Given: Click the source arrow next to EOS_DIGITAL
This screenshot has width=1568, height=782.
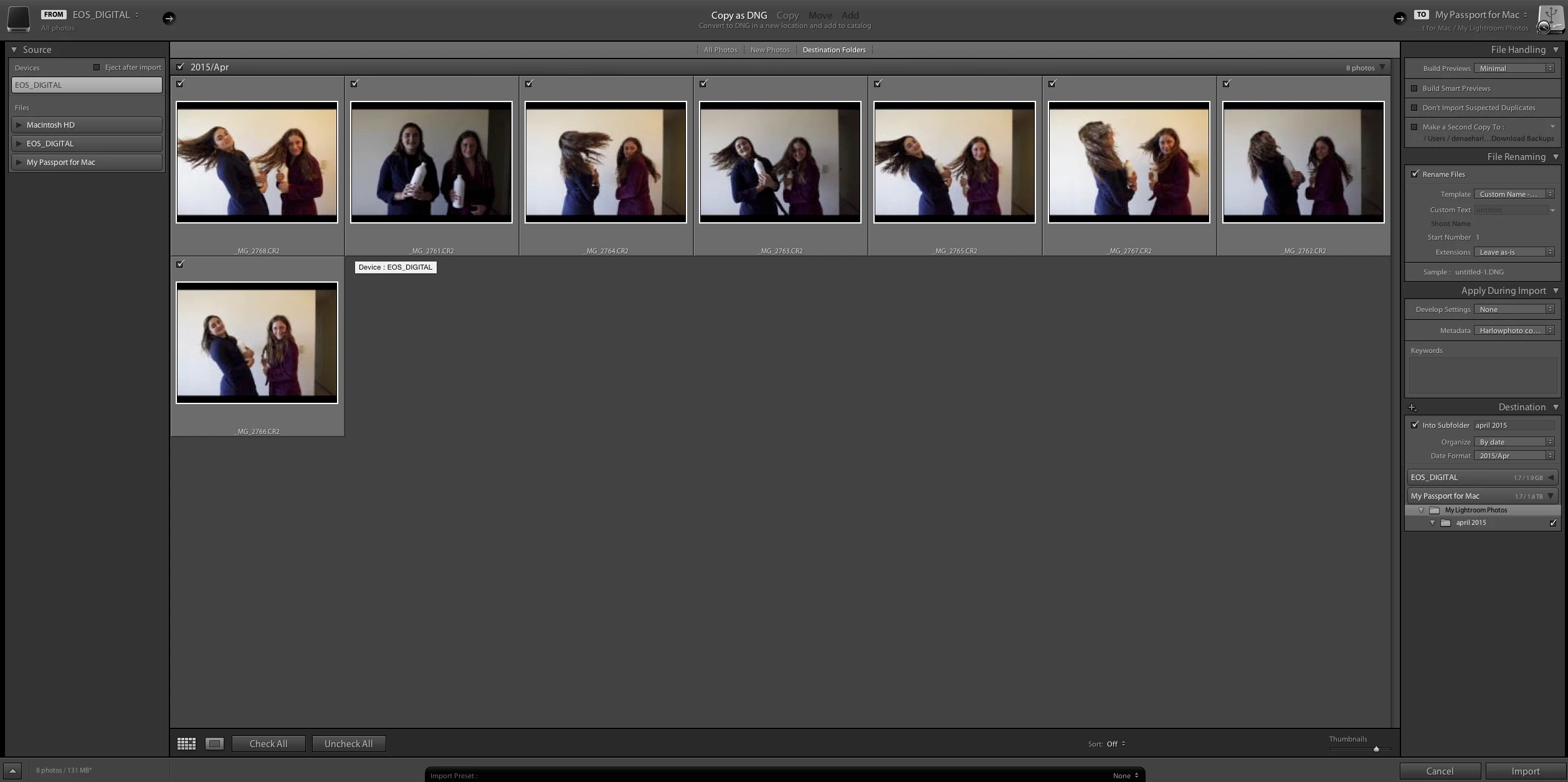Looking at the screenshot, I should point(169,19).
